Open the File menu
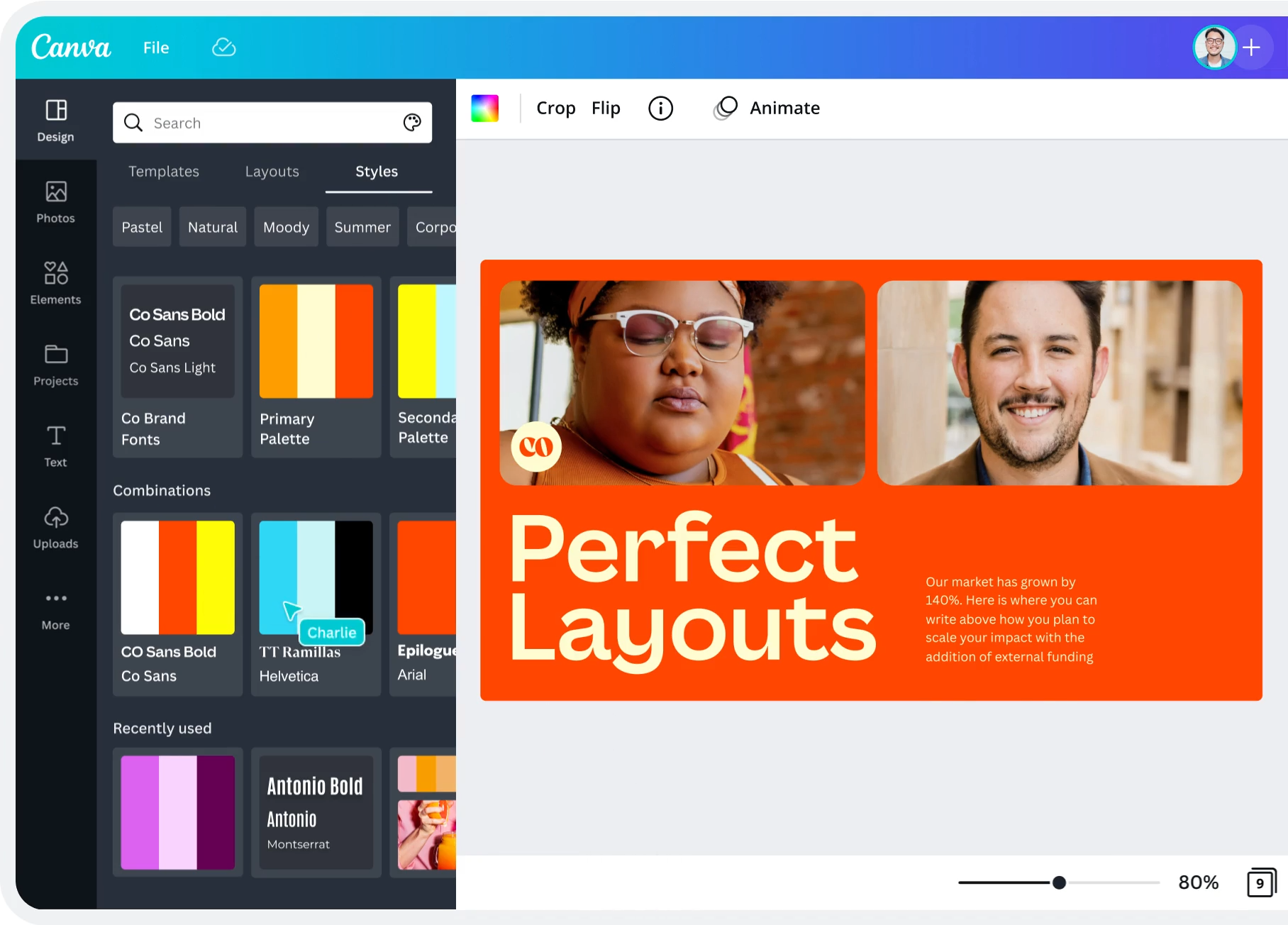Viewport: 1288px width, 925px height. (155, 48)
